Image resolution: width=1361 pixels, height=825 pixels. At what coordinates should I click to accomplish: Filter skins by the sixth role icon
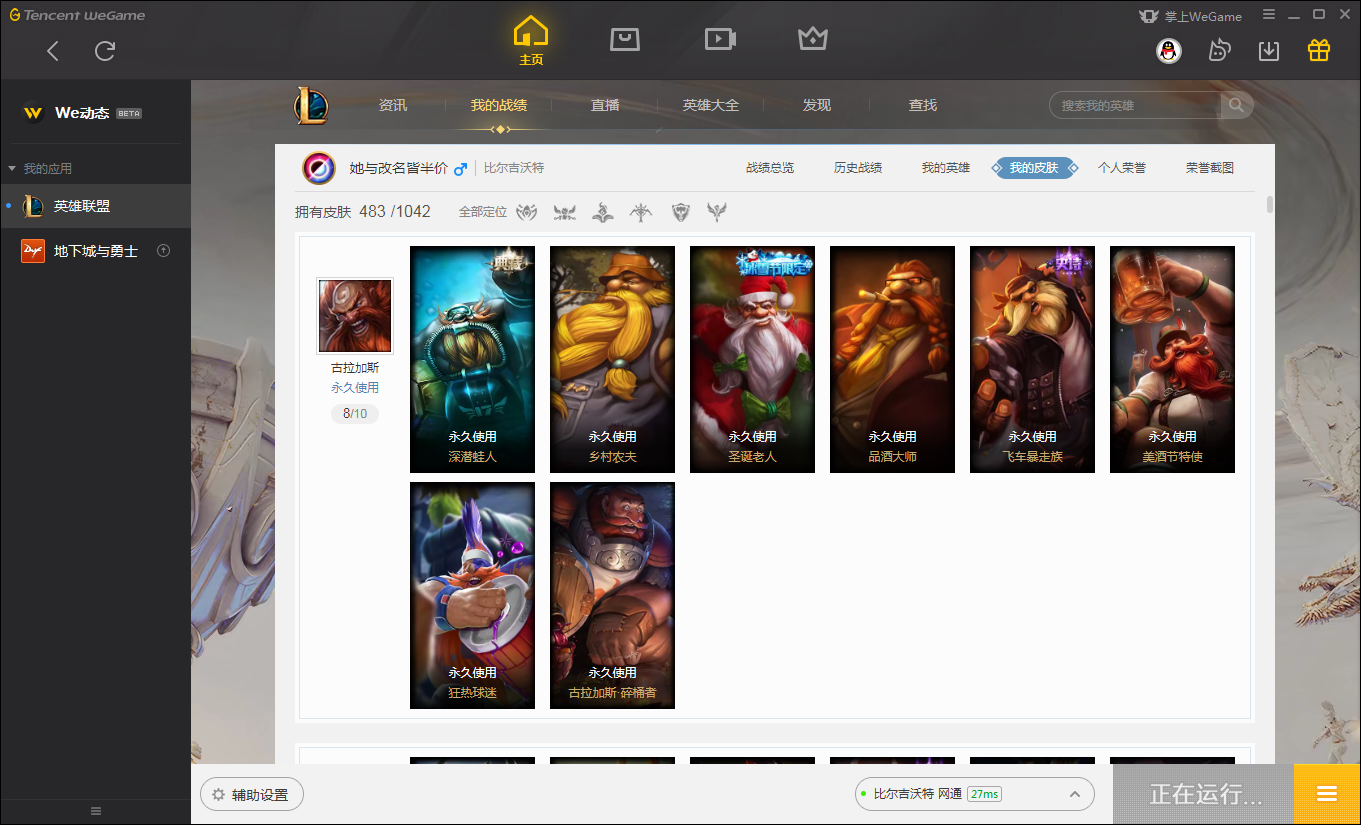click(x=717, y=212)
